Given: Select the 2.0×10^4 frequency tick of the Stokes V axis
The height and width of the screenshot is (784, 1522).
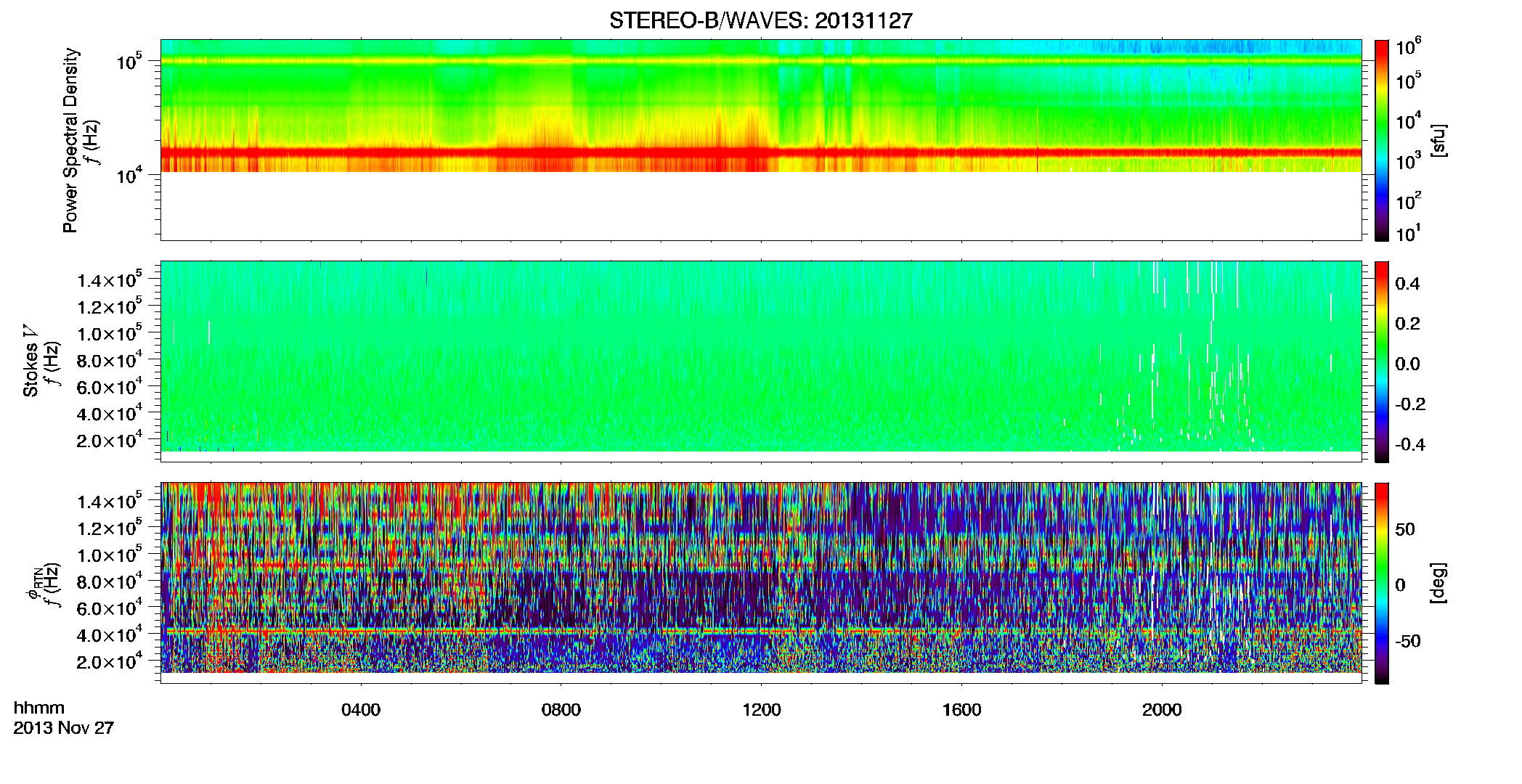Looking at the screenshot, I should click(x=109, y=440).
